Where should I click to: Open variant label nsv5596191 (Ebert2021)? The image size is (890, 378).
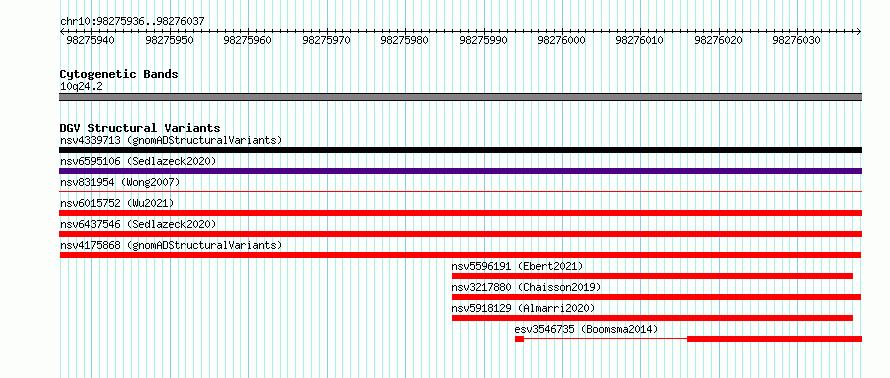point(517,266)
